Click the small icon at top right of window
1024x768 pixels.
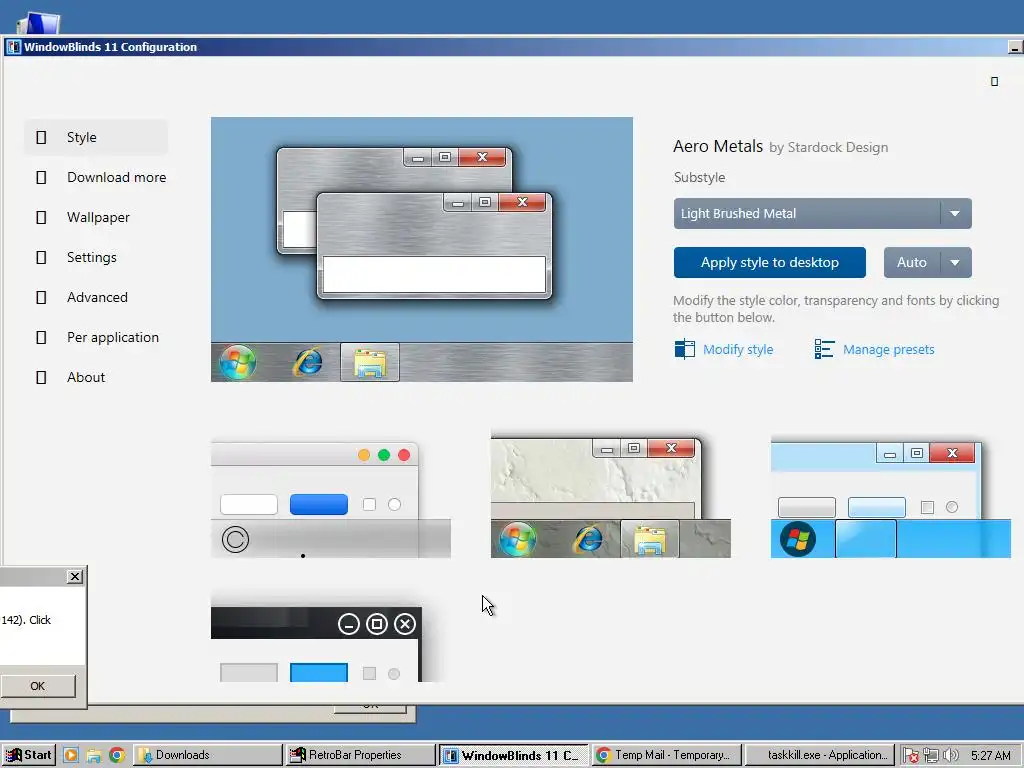[x=994, y=82]
